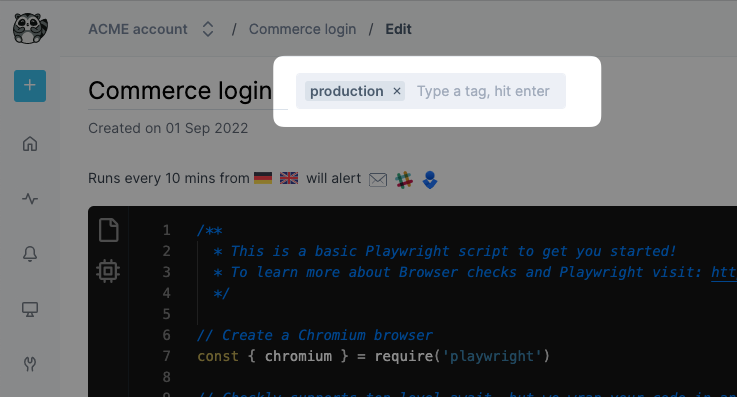Viewport: 737px width, 397px height.
Task: Click the blue plus create button
Action: pos(30,86)
